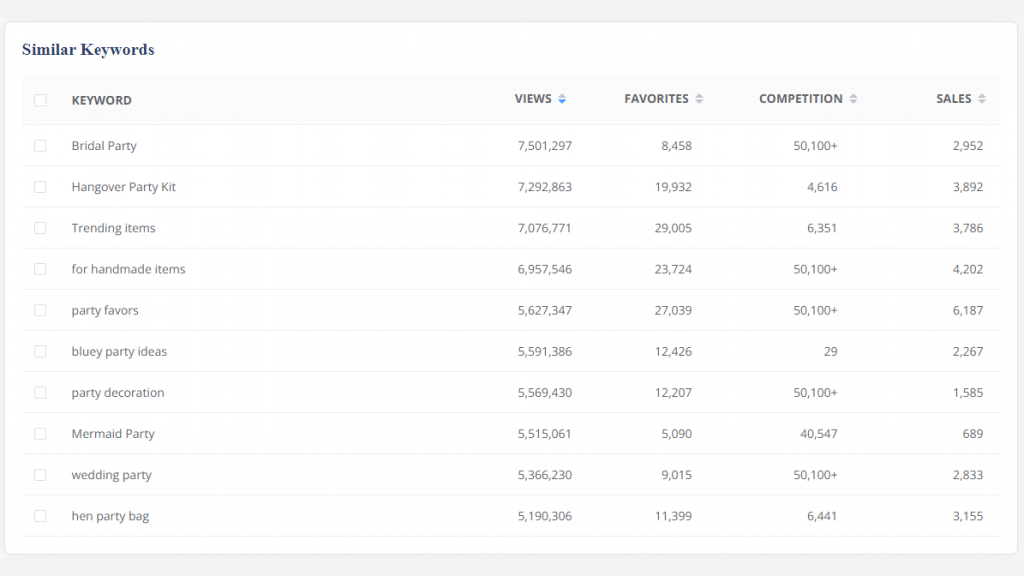Check the box for Bridal Party

40,146
